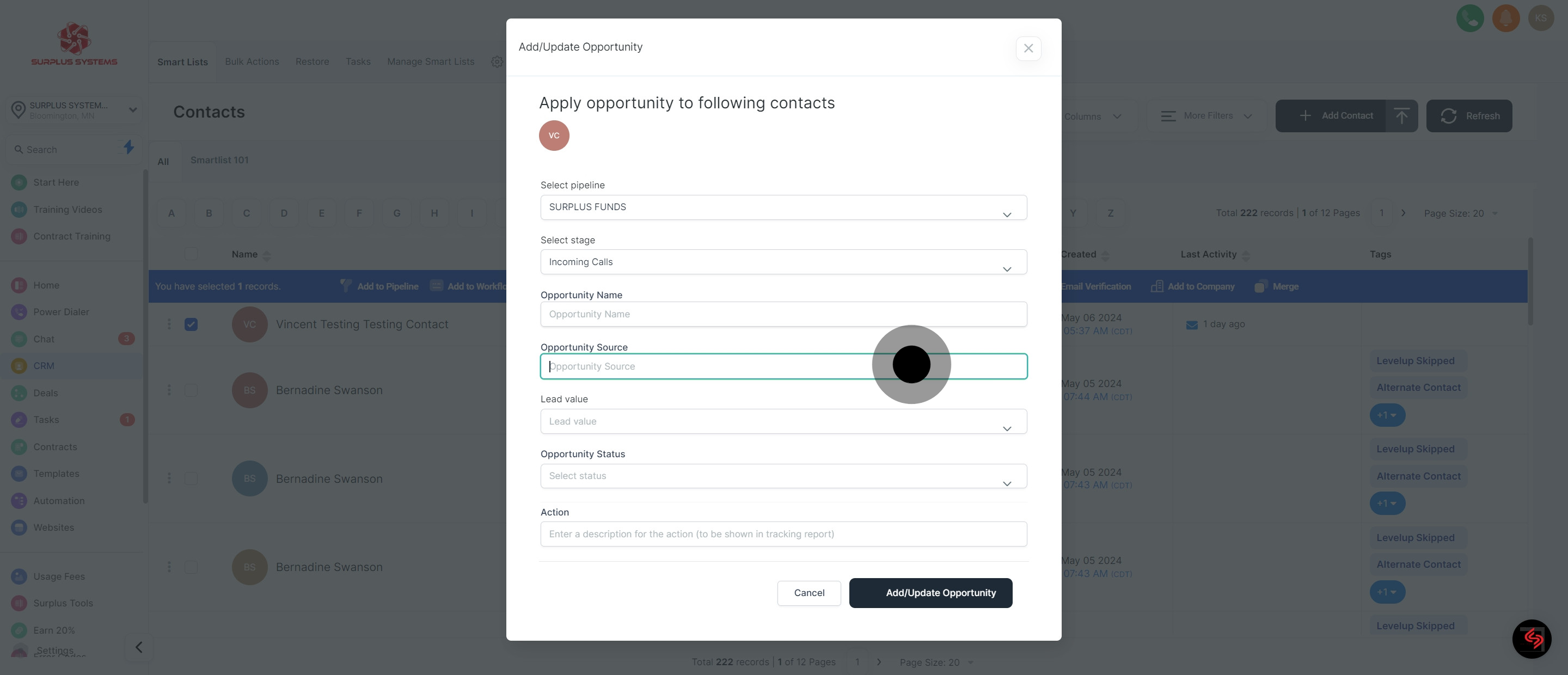The height and width of the screenshot is (675, 1568).
Task: Expand the Select pipeline dropdown
Action: pos(783,207)
